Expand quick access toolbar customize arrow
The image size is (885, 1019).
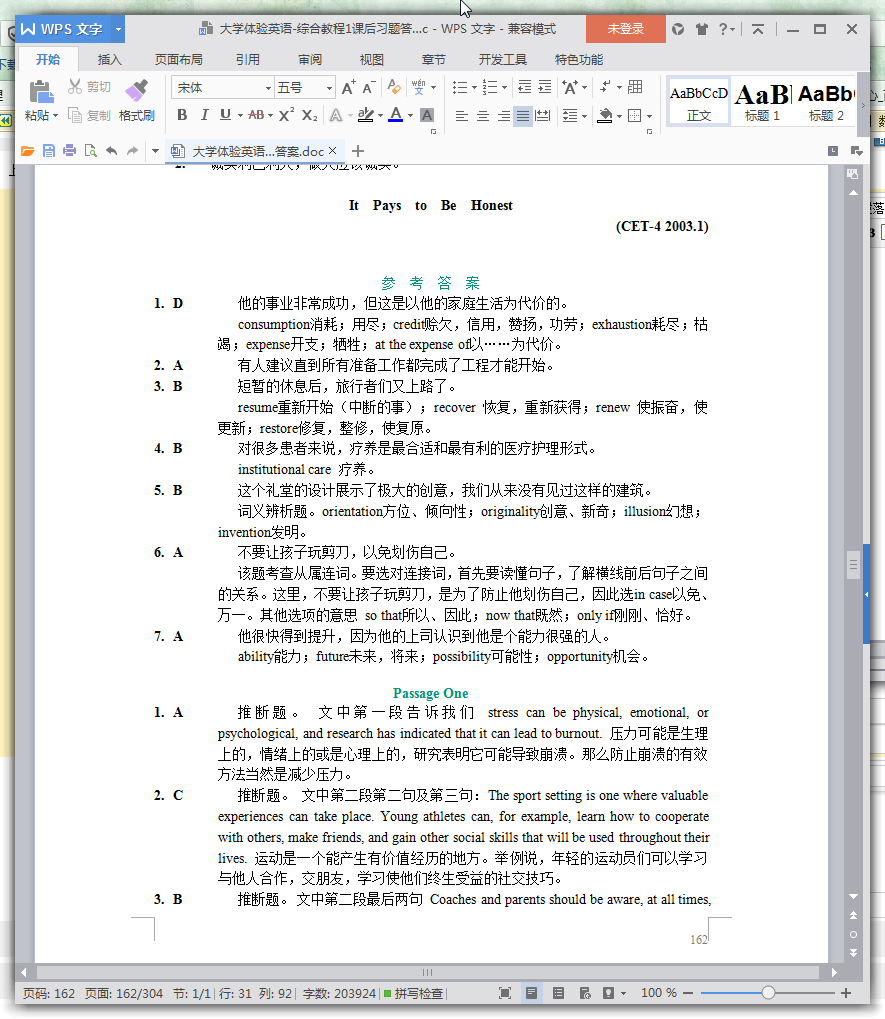point(155,151)
